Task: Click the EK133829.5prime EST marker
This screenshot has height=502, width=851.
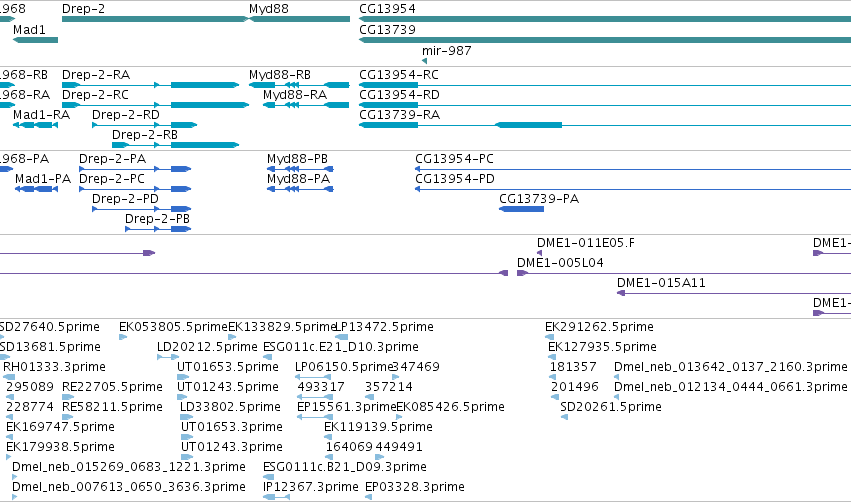Action: [x=232, y=337]
